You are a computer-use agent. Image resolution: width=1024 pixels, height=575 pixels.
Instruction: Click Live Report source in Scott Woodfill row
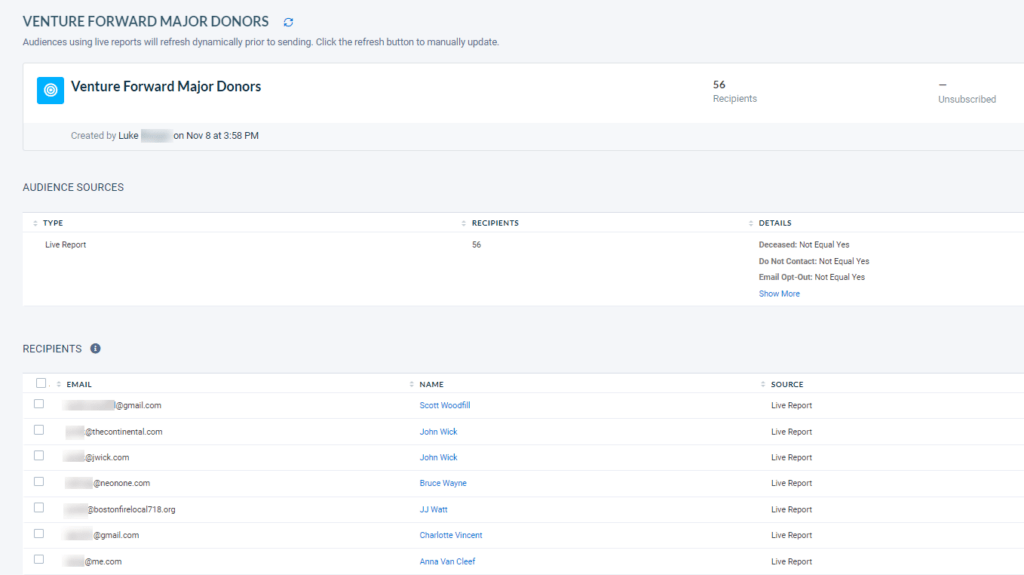(792, 406)
